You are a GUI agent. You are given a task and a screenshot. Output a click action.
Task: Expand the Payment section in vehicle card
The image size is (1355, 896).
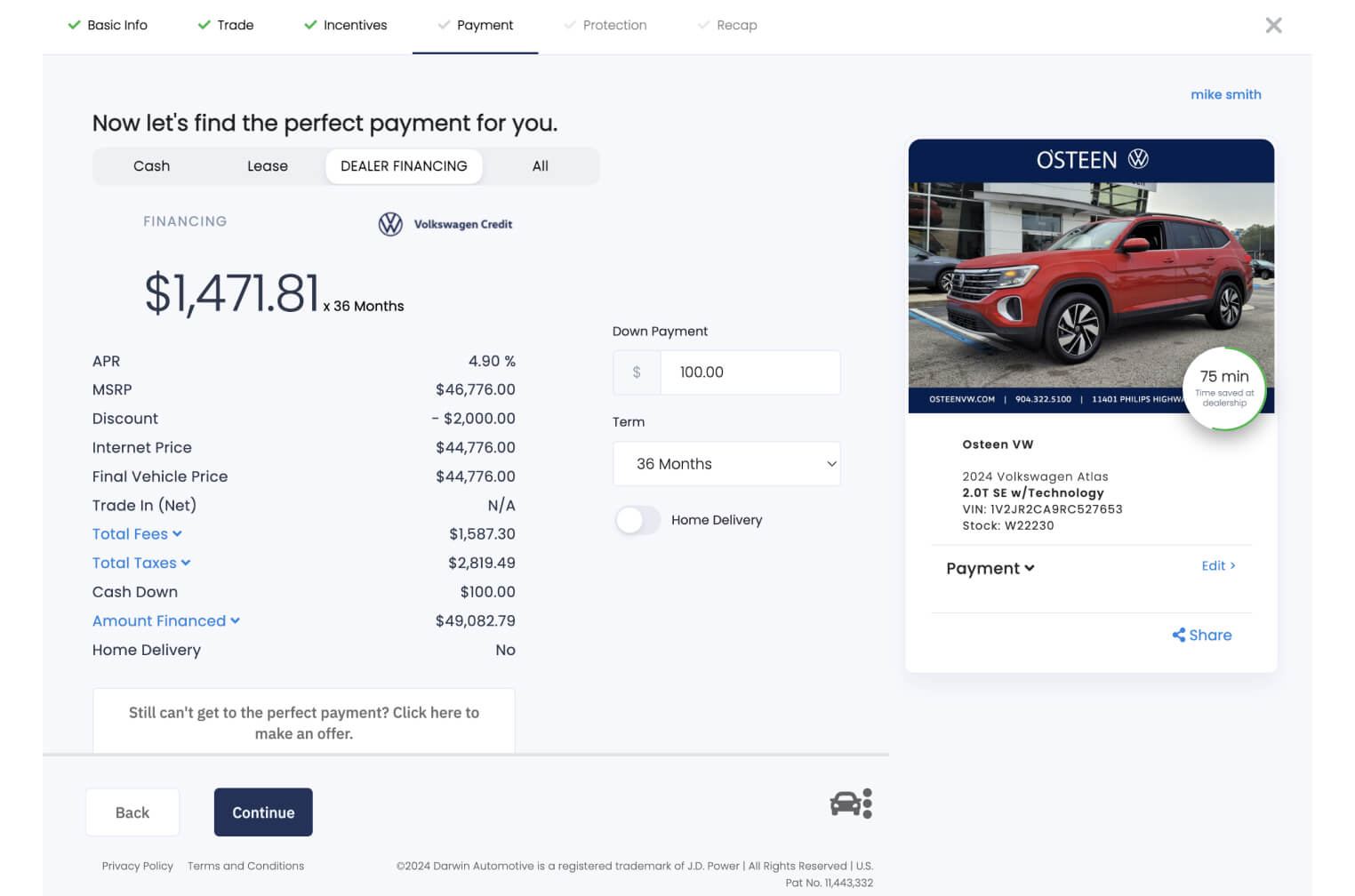click(x=990, y=568)
